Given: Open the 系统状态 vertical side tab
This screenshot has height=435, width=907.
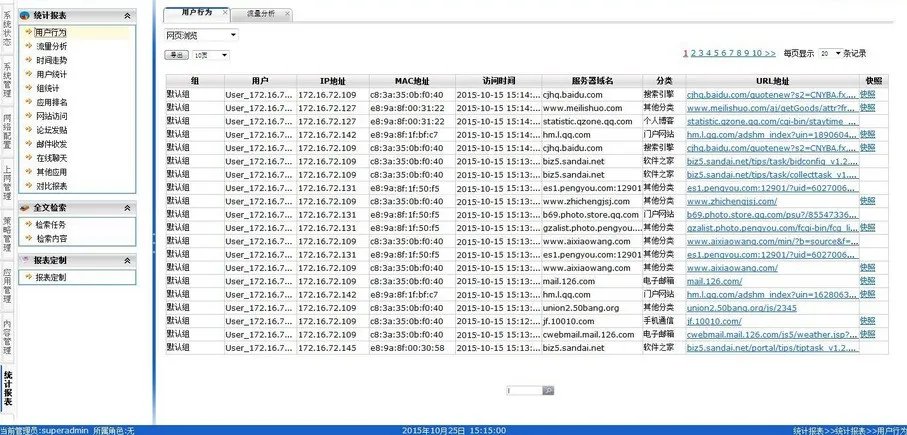Looking at the screenshot, I should coord(7,30).
